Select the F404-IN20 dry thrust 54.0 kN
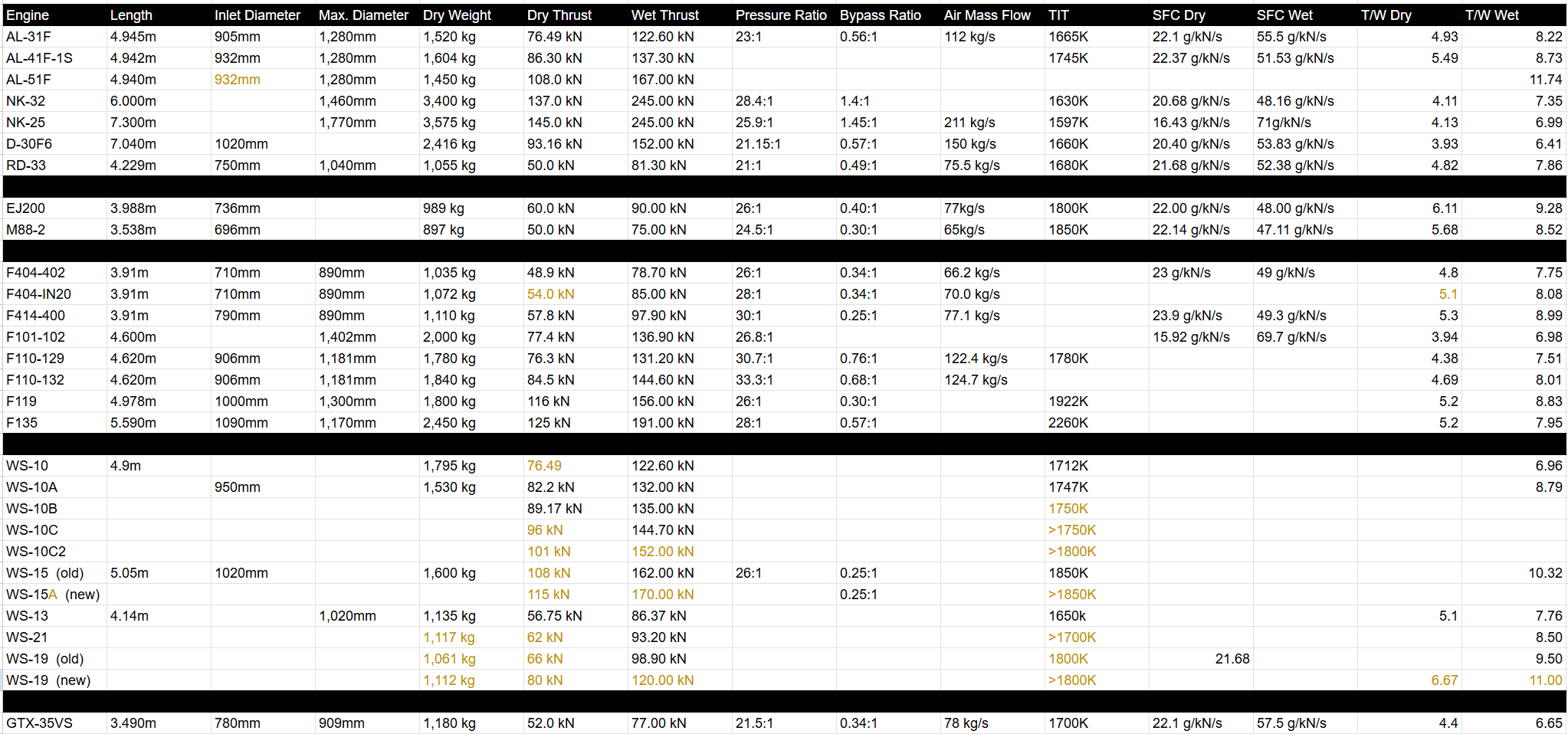This screenshot has height=734, width=1568. [549, 294]
